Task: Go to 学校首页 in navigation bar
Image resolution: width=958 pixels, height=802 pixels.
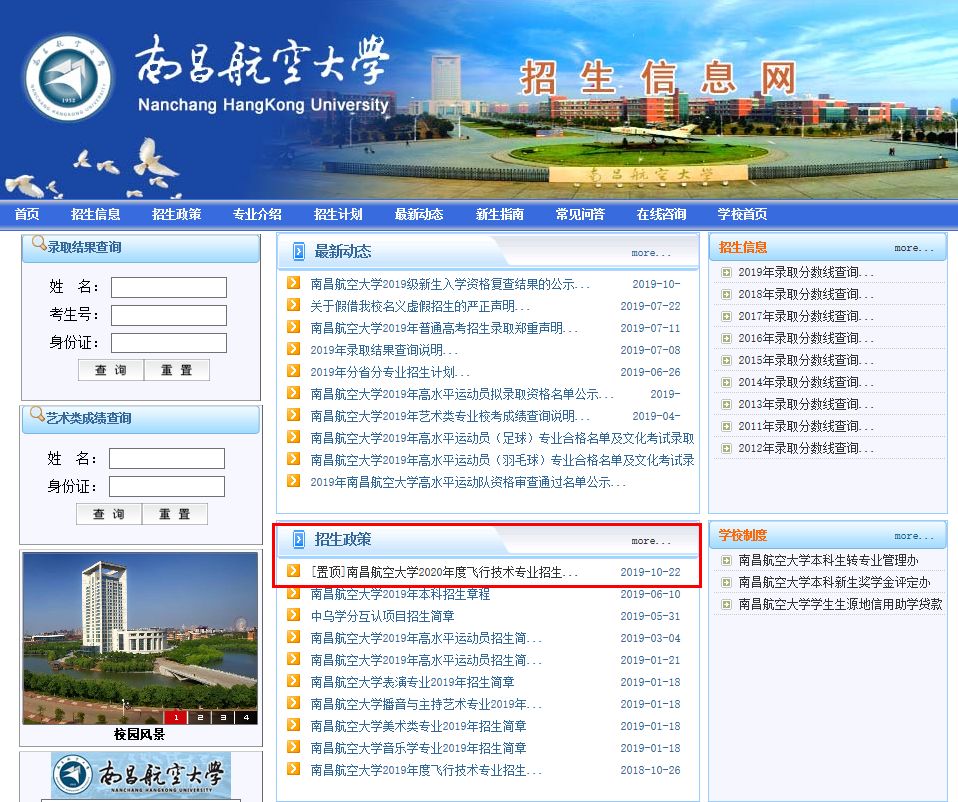Action: click(x=742, y=214)
